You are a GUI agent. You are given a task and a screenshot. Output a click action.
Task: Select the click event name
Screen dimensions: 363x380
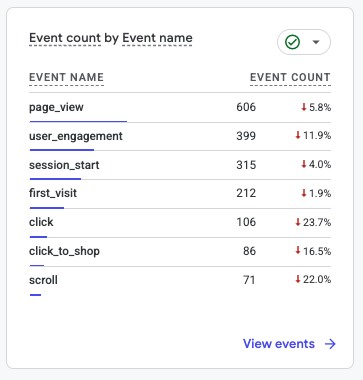tap(41, 222)
